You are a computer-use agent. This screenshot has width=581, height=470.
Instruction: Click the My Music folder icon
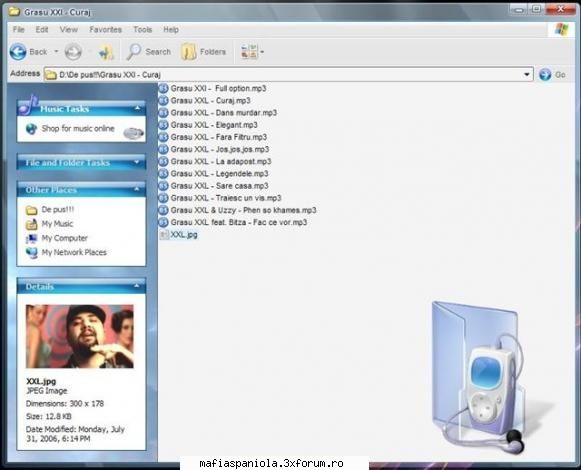coord(31,224)
